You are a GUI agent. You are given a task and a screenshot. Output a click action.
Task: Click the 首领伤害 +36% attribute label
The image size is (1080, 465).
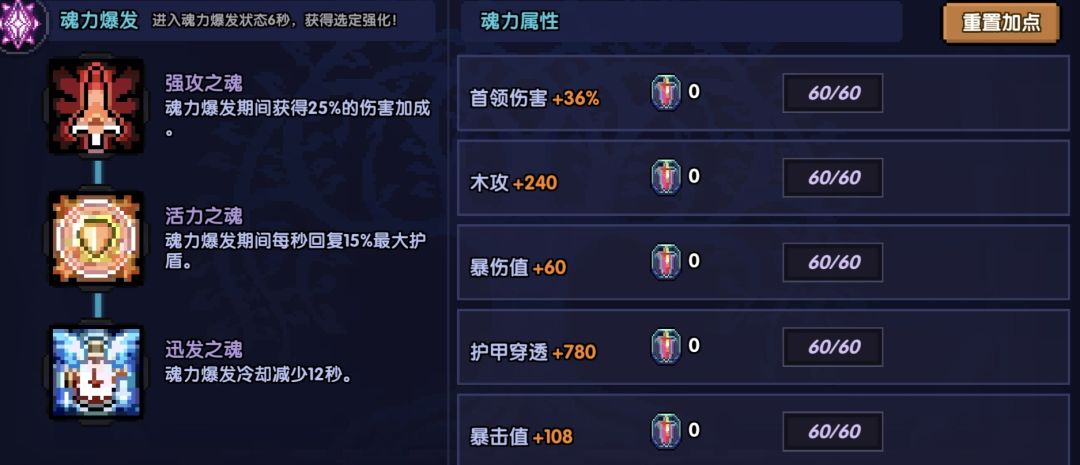click(534, 98)
